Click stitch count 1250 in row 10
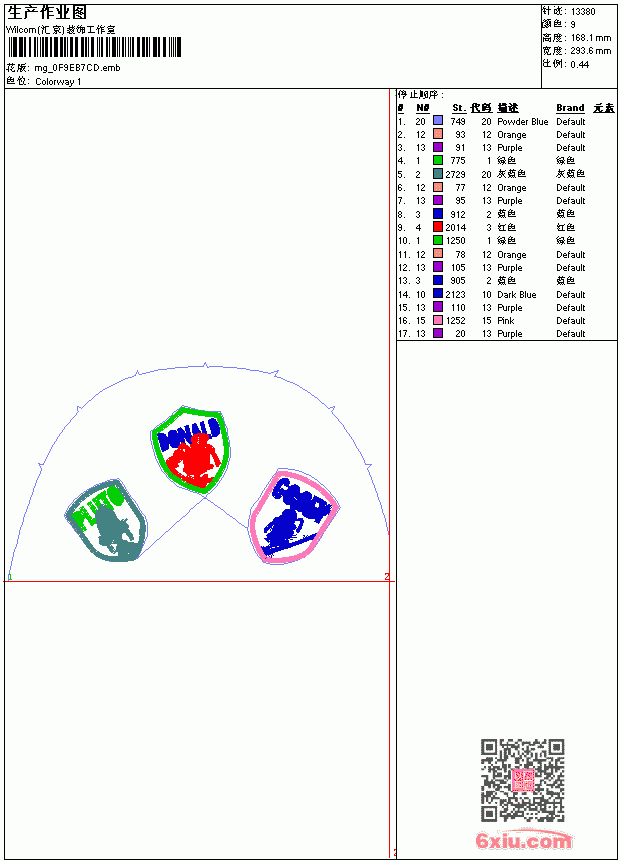Screen dimensions: 620x860 tap(455, 241)
